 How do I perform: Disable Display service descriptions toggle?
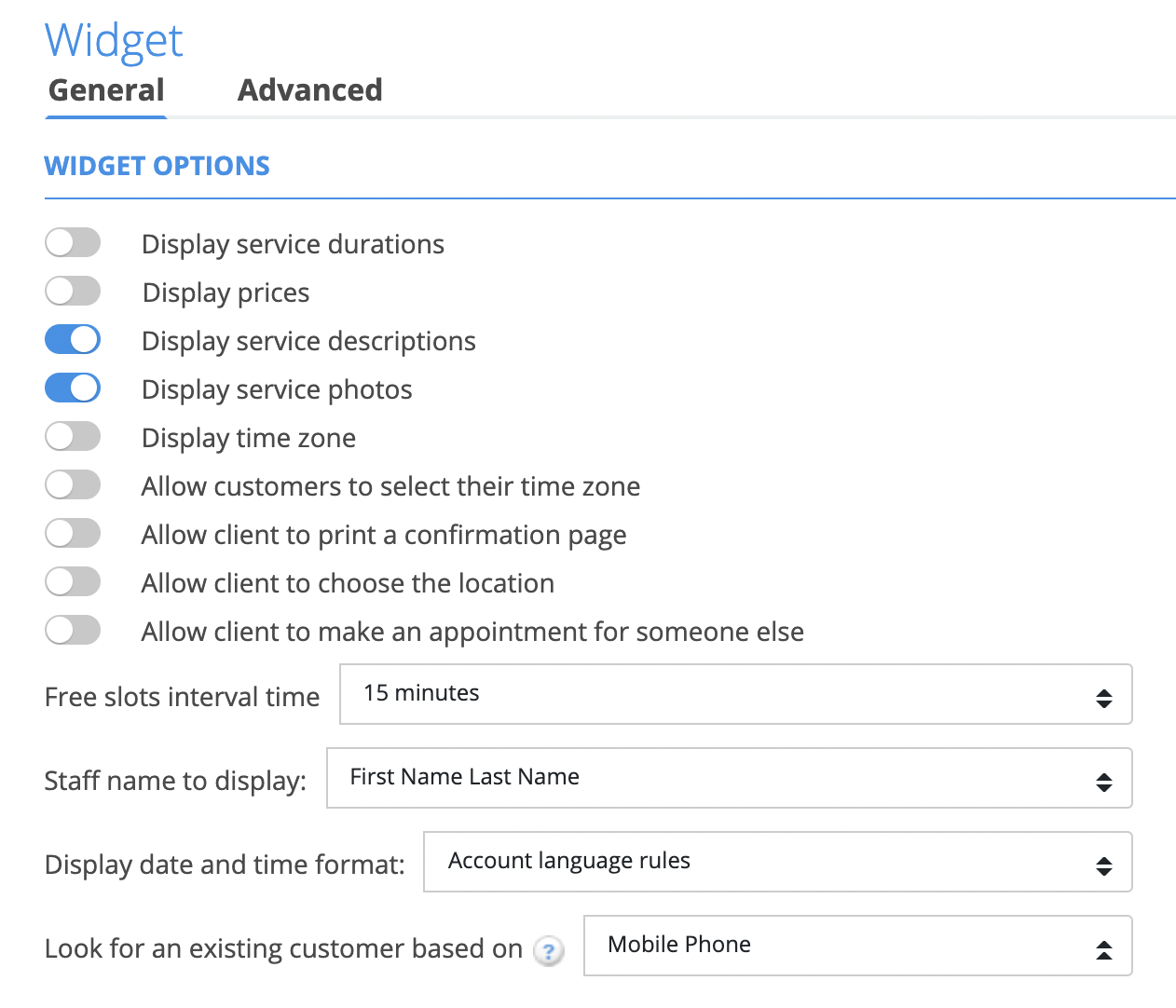pyautogui.click(x=73, y=340)
